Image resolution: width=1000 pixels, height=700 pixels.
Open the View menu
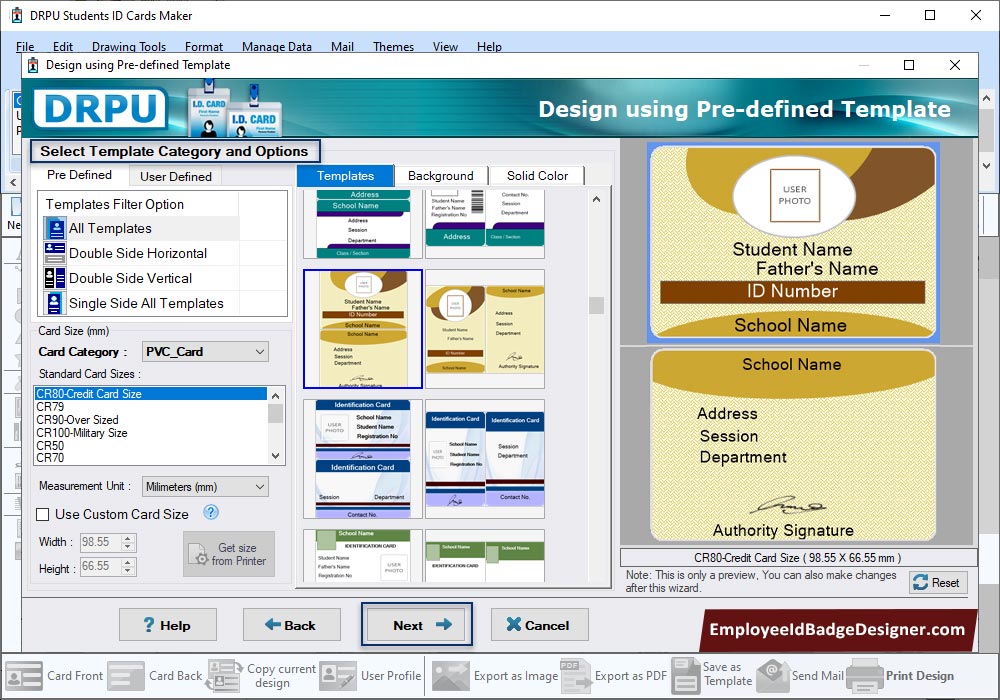445,47
